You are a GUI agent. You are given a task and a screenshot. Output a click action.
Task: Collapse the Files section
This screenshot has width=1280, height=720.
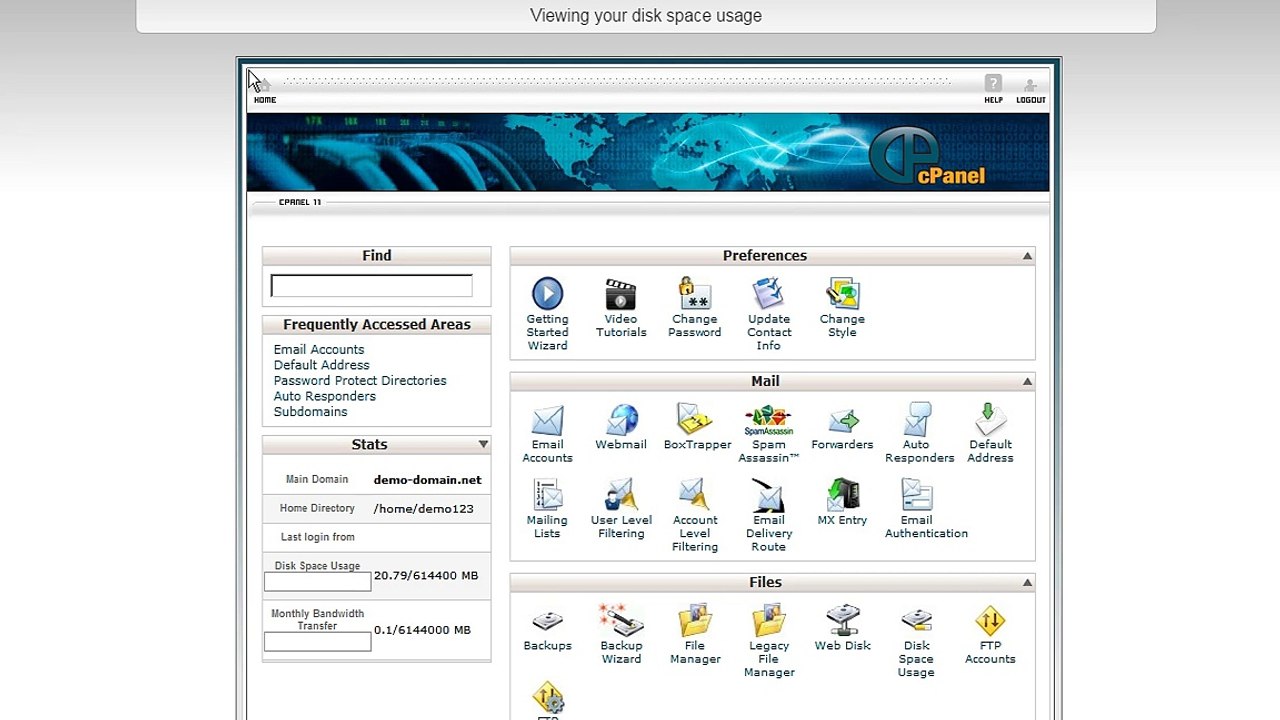[x=1027, y=583]
